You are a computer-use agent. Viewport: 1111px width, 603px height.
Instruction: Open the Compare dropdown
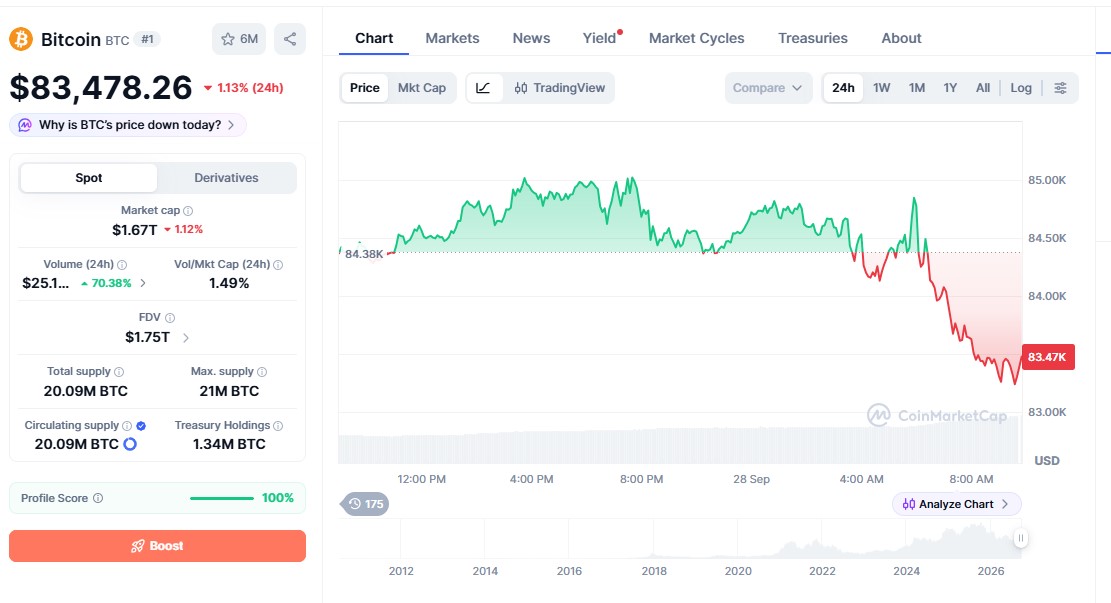pyautogui.click(x=767, y=88)
